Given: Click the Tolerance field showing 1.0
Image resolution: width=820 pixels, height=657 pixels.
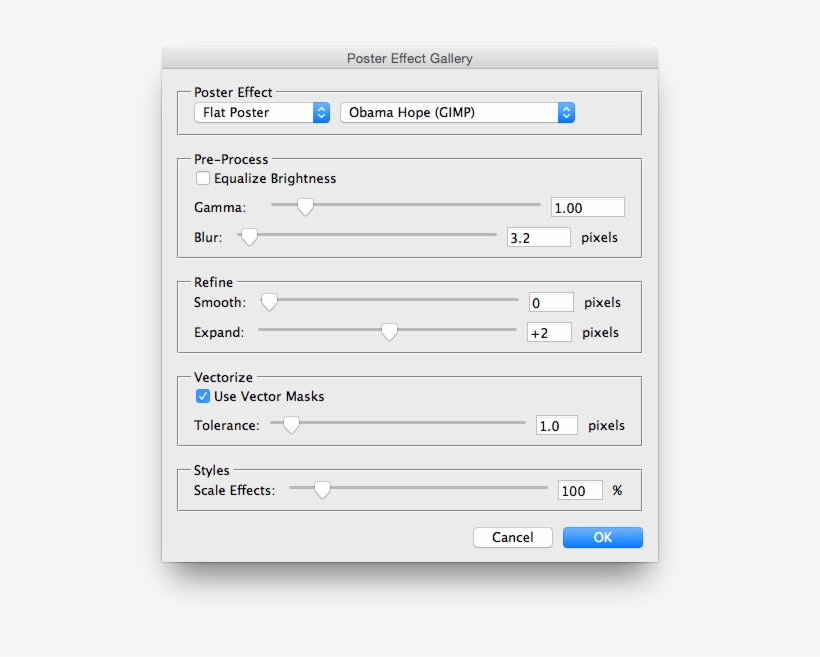Looking at the screenshot, I should pyautogui.click(x=557, y=424).
